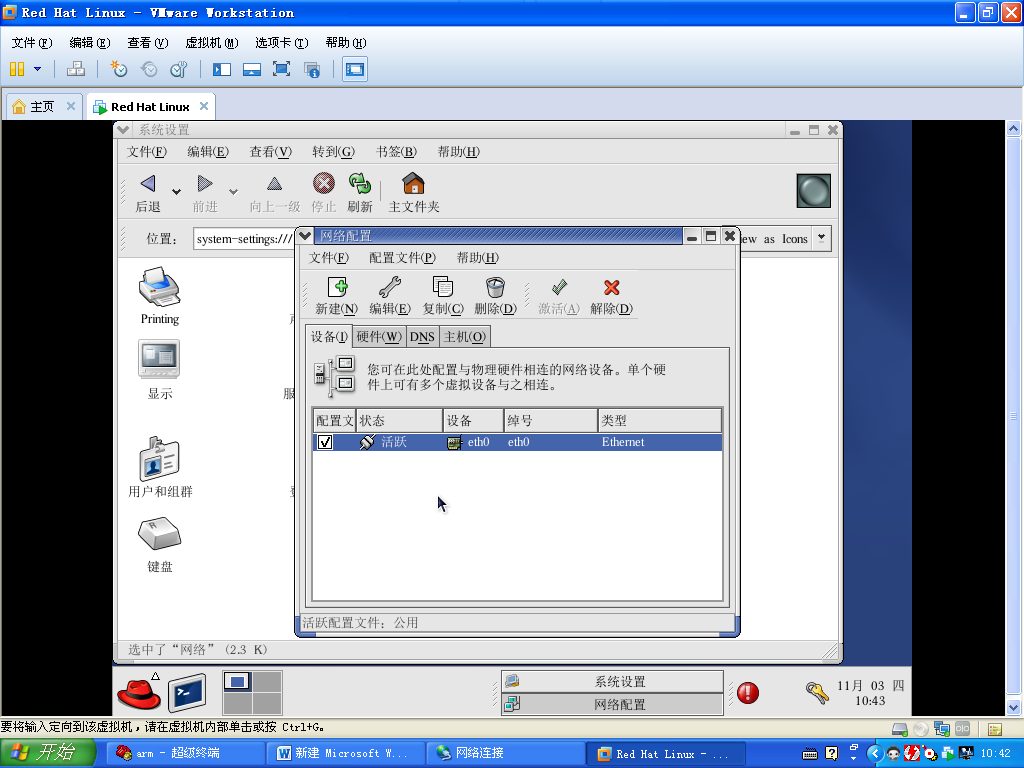Open VMware power dropdown arrow

[37, 69]
